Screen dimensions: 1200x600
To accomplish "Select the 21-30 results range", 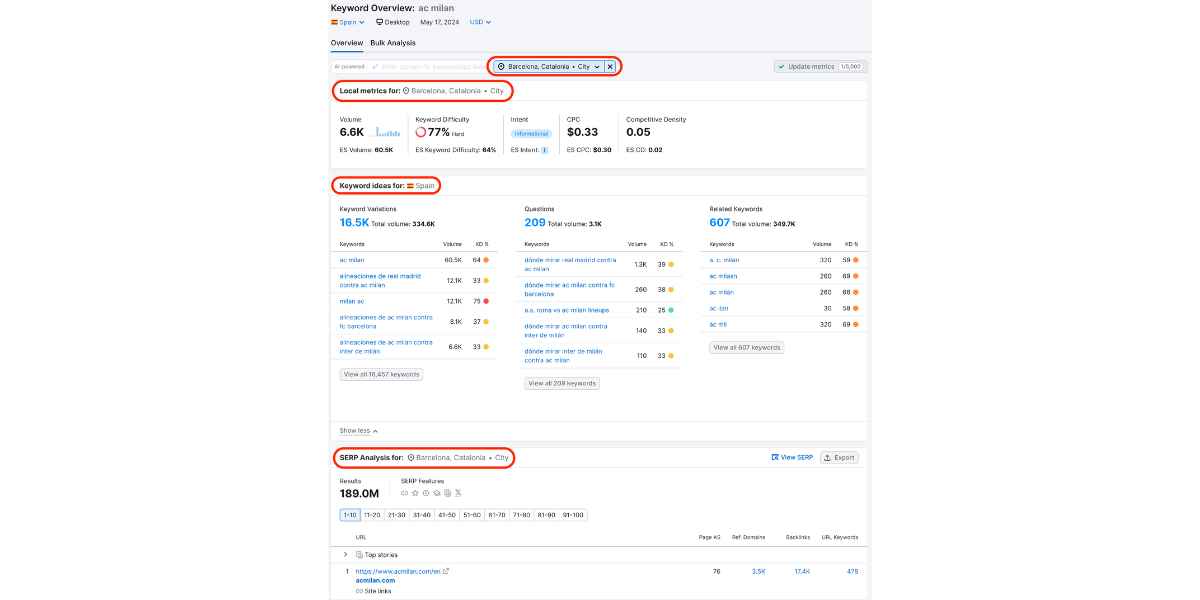I will [x=396, y=515].
